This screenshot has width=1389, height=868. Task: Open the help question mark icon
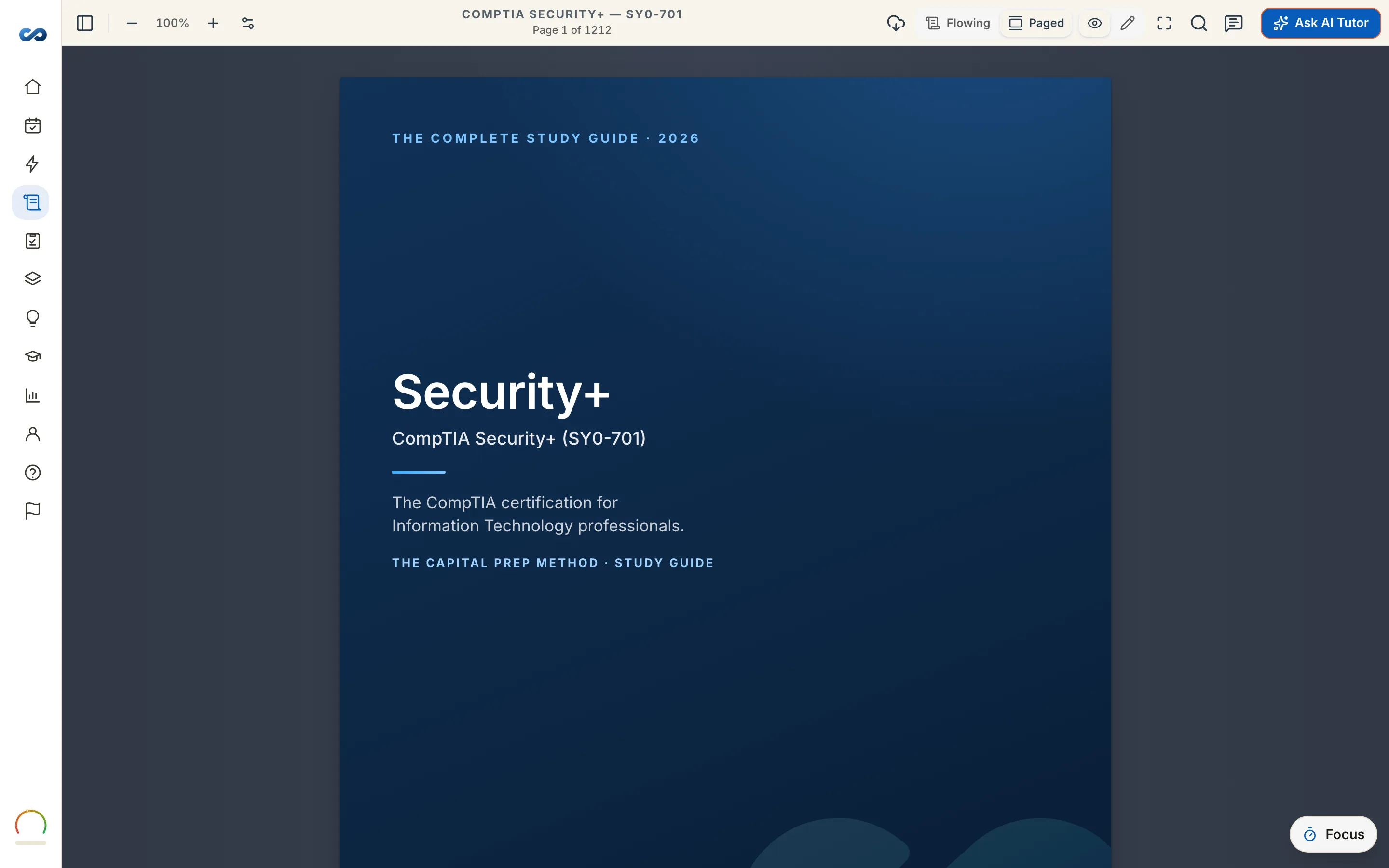[33, 473]
